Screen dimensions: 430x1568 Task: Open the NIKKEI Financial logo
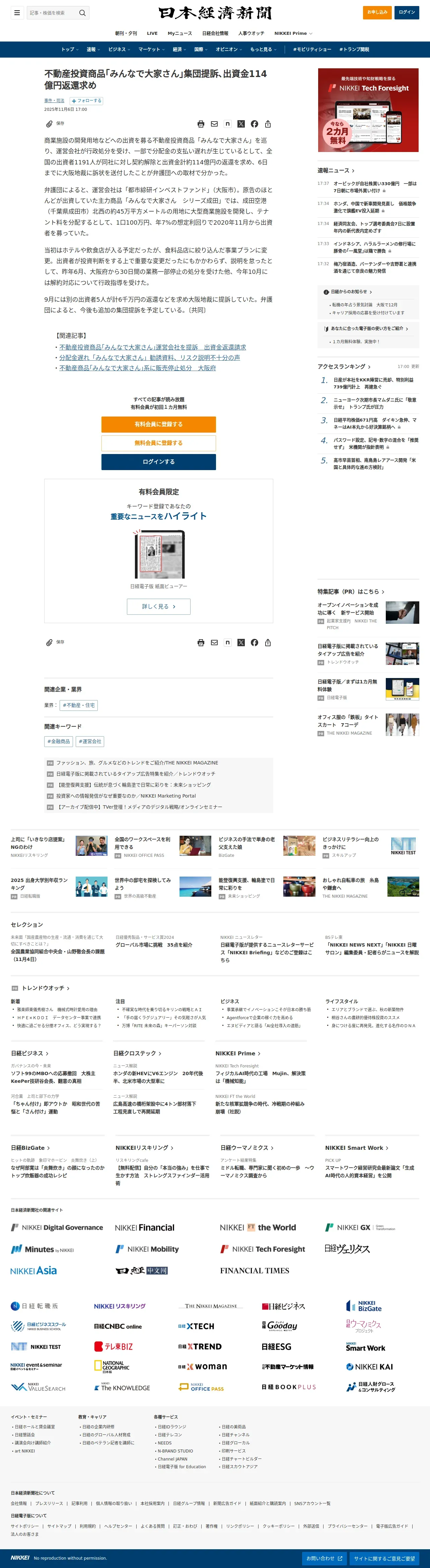145,1227
